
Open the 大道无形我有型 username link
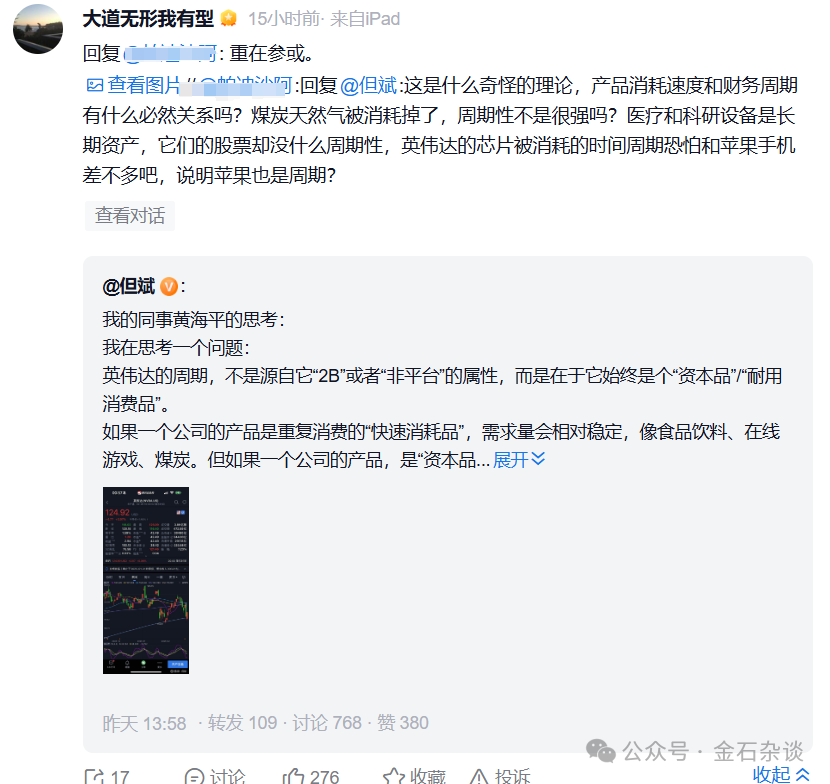[x=148, y=19]
